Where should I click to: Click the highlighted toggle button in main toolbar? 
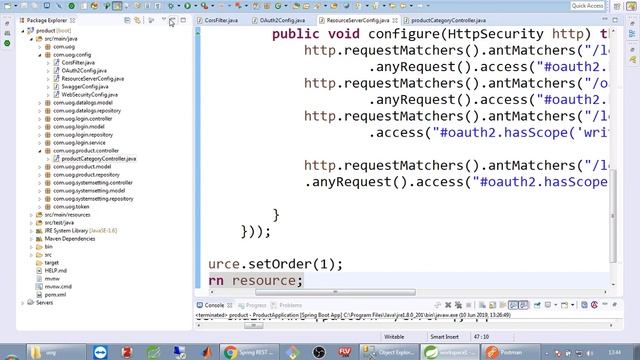pyautogui.click(x=117, y=6)
